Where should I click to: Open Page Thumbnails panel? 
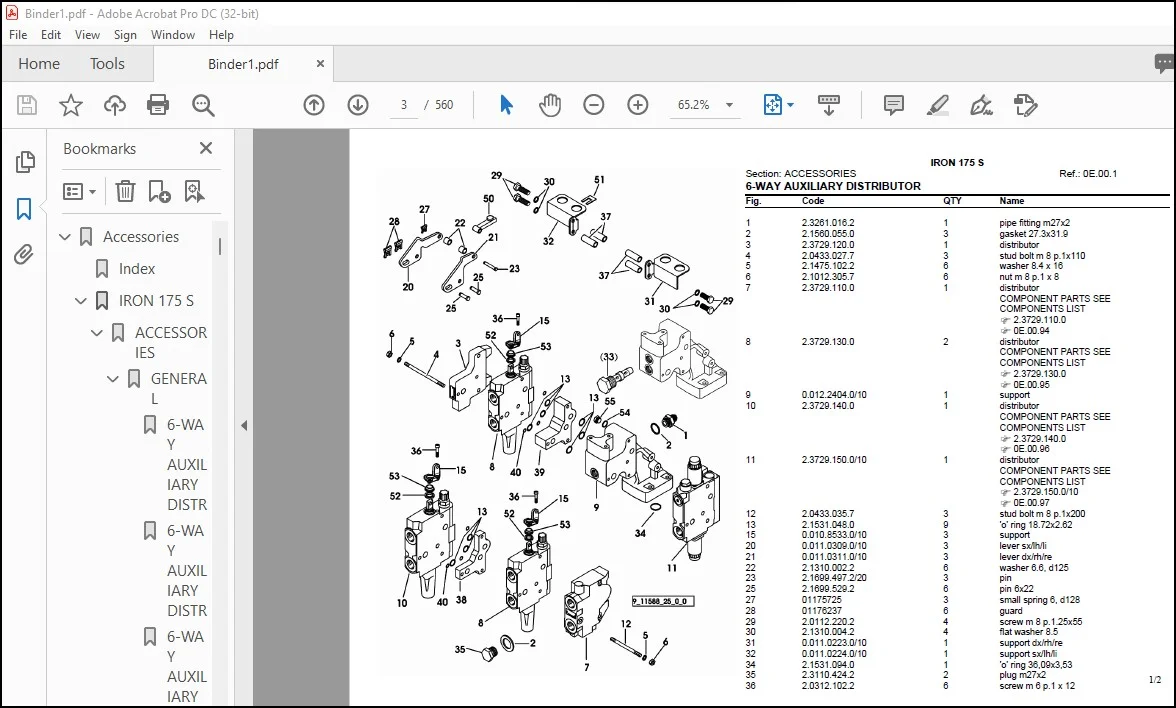pyautogui.click(x=25, y=161)
